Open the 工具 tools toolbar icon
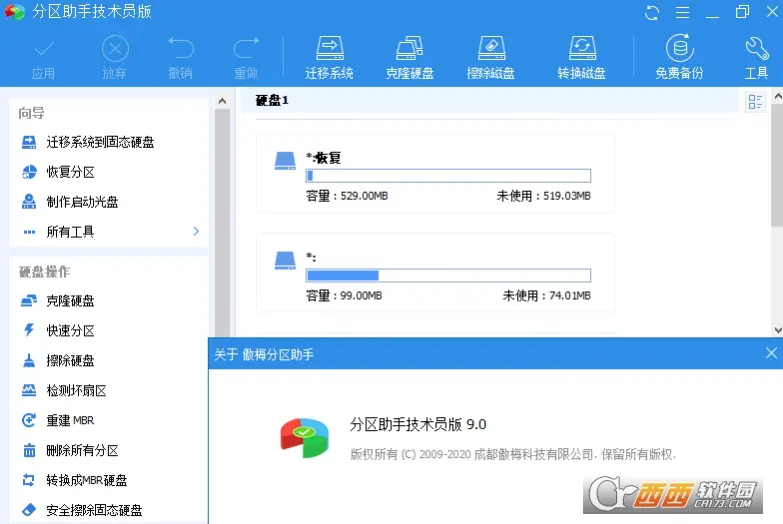The image size is (783, 524). pos(756,58)
